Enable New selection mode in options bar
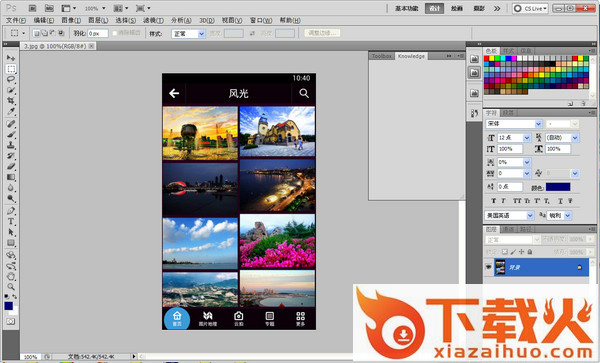600x363 pixels. [36, 34]
